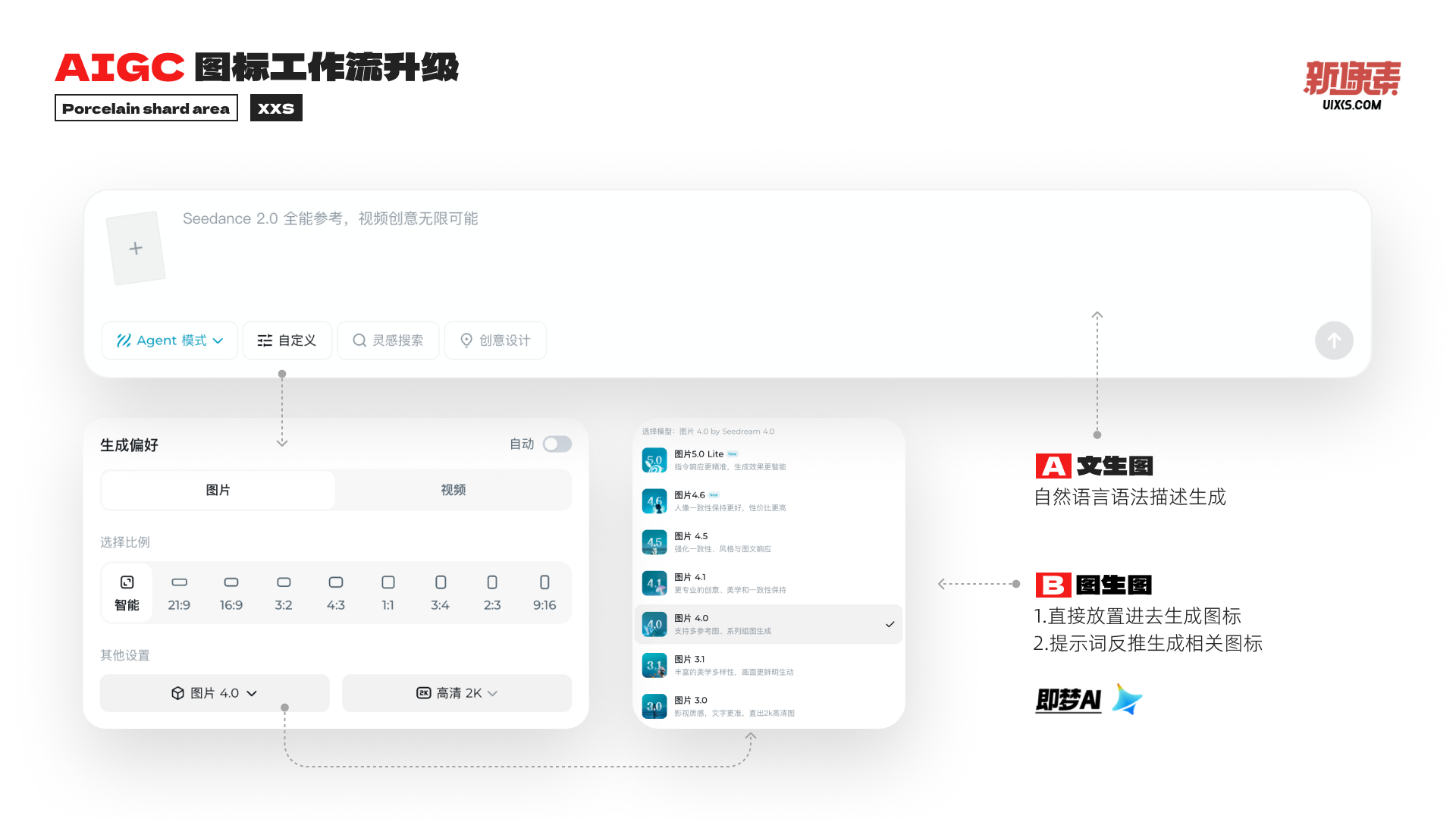Click the plus icon to add reference image
The height and width of the screenshot is (819, 1456).
click(136, 249)
